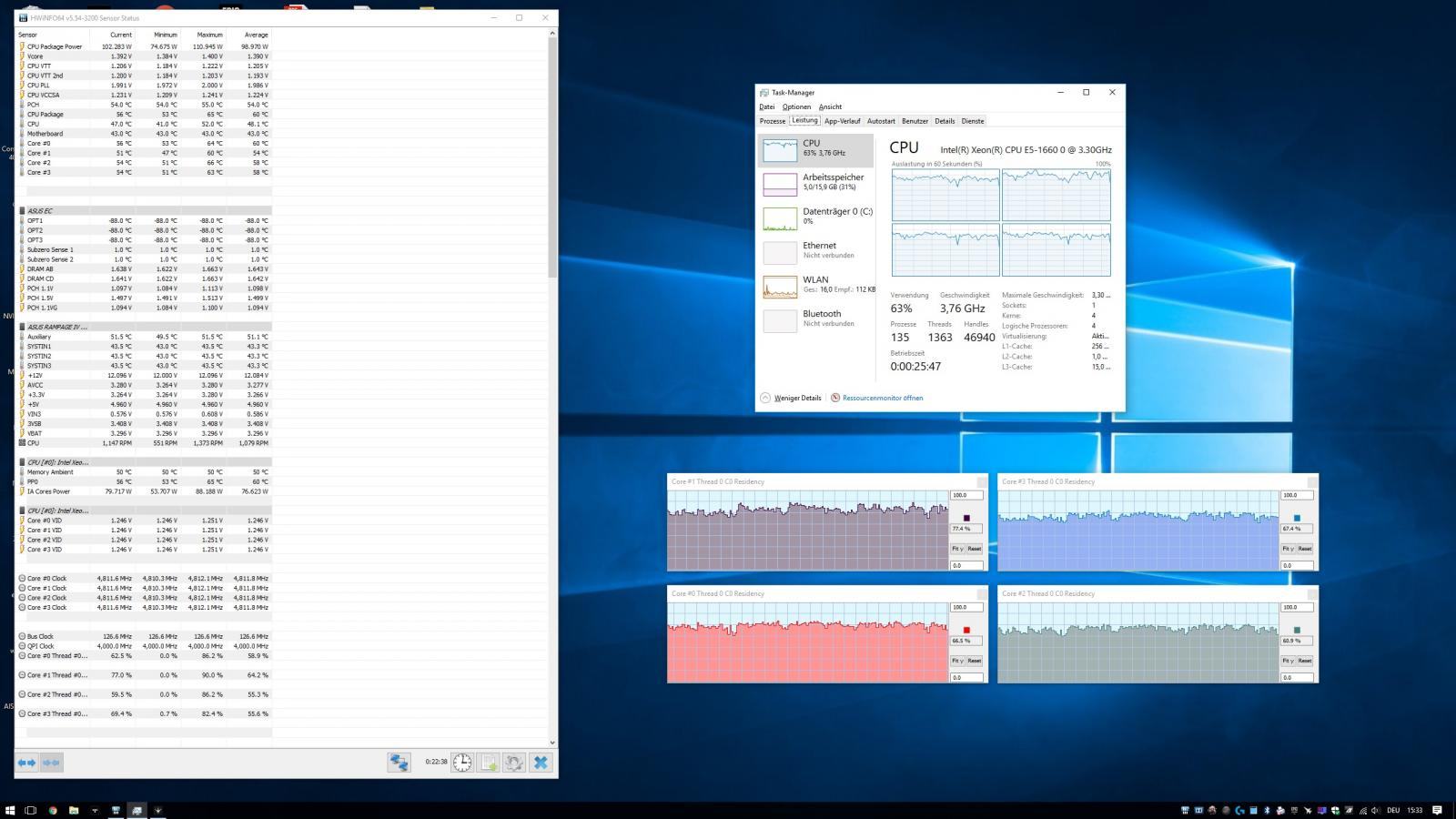Open the Ansicht menu in Task Manager

pos(830,106)
